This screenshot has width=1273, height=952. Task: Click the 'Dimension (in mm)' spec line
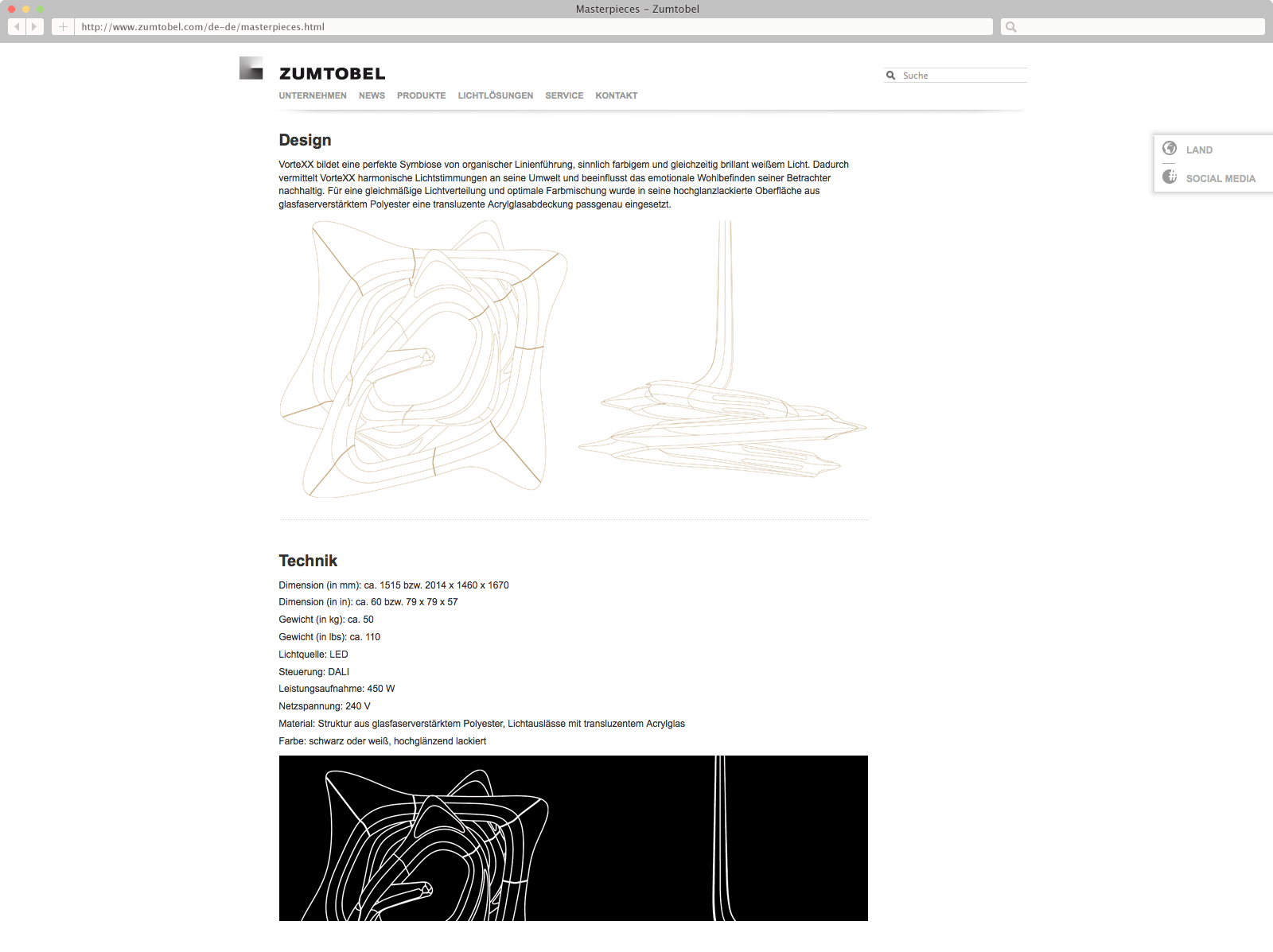coord(394,585)
